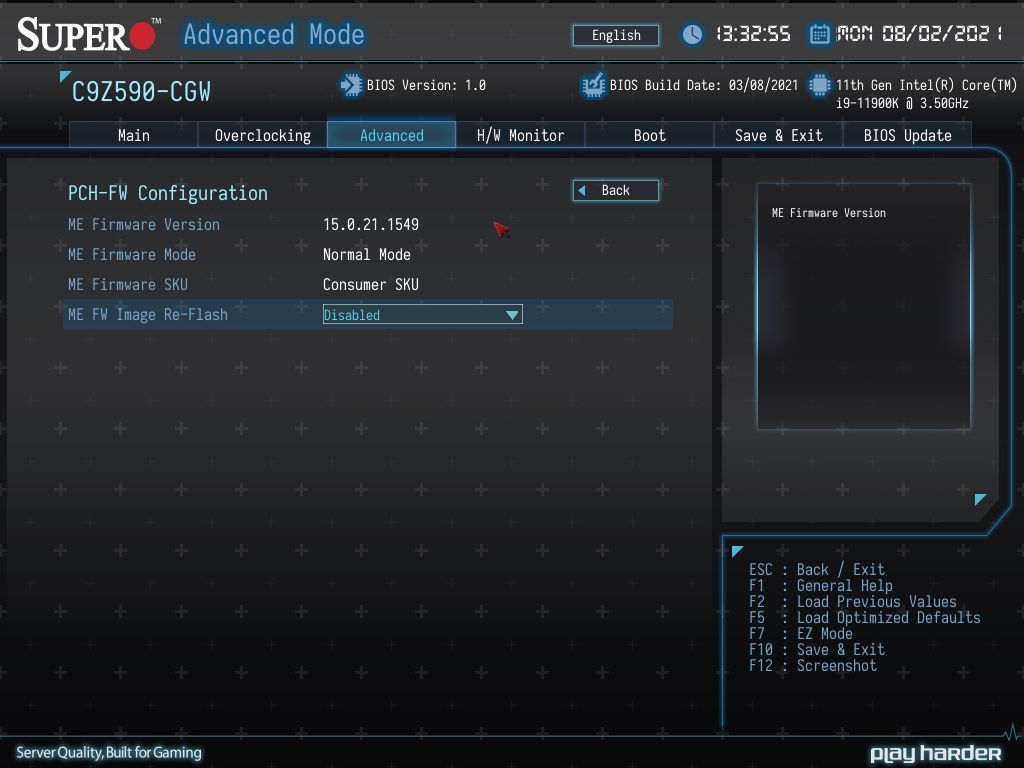Open the ME FW Image Re-Flash dropdown
Viewport: 1024px width, 768px height.
pos(422,315)
